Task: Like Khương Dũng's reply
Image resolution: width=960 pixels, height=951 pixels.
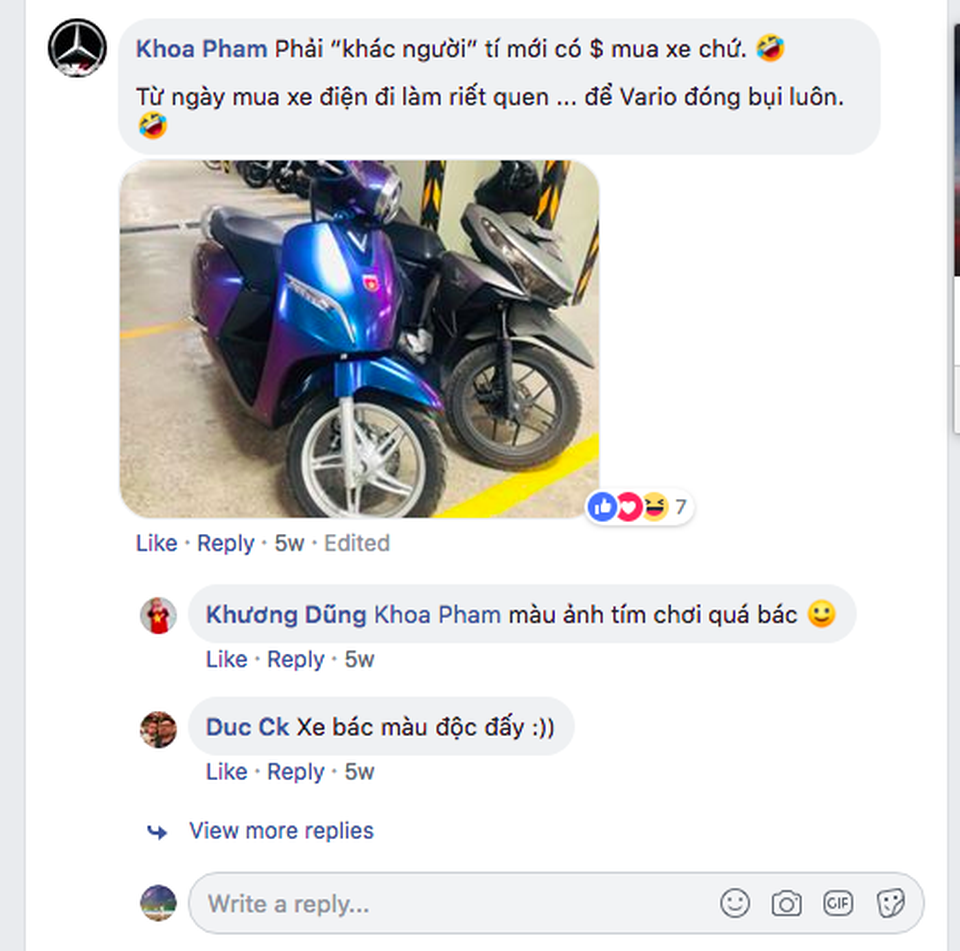Action: [226, 659]
